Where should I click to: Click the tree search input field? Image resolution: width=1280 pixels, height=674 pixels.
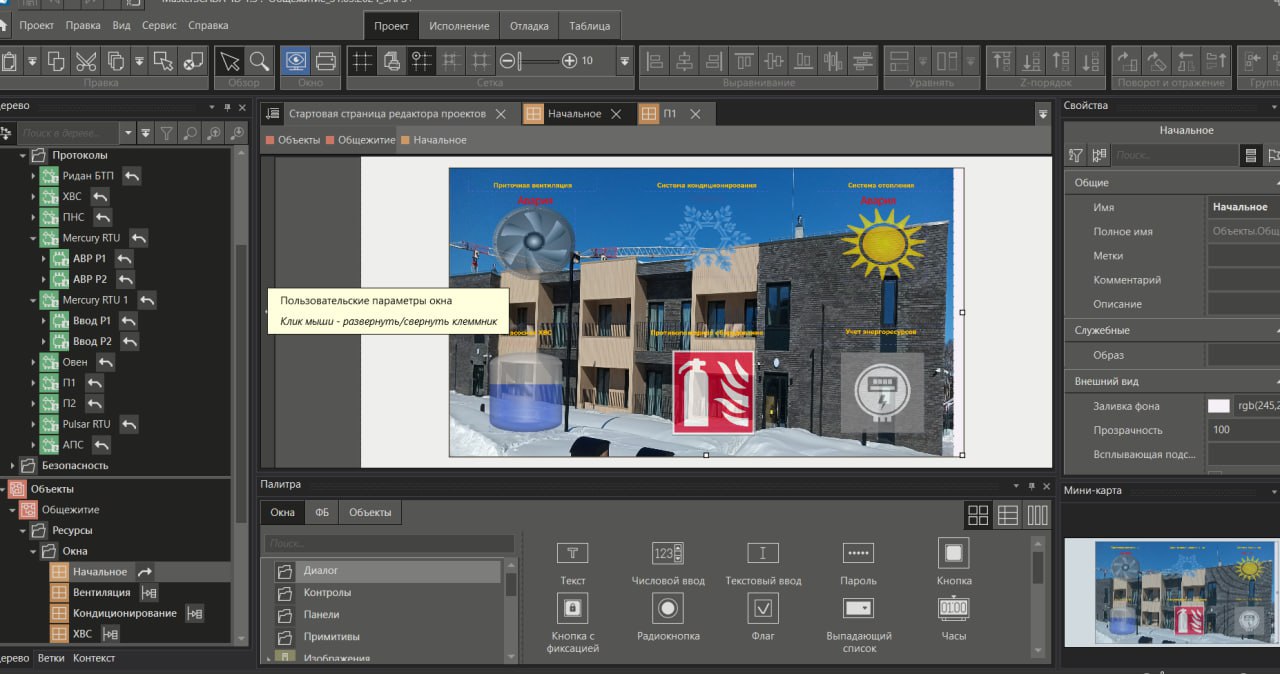pyautogui.click(x=69, y=132)
